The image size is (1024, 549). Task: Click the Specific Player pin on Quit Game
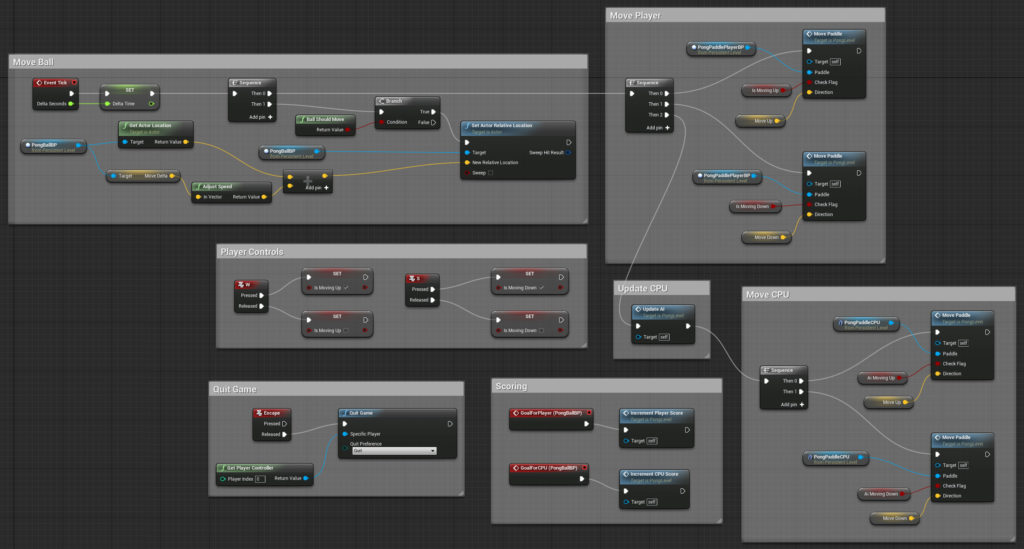point(345,434)
